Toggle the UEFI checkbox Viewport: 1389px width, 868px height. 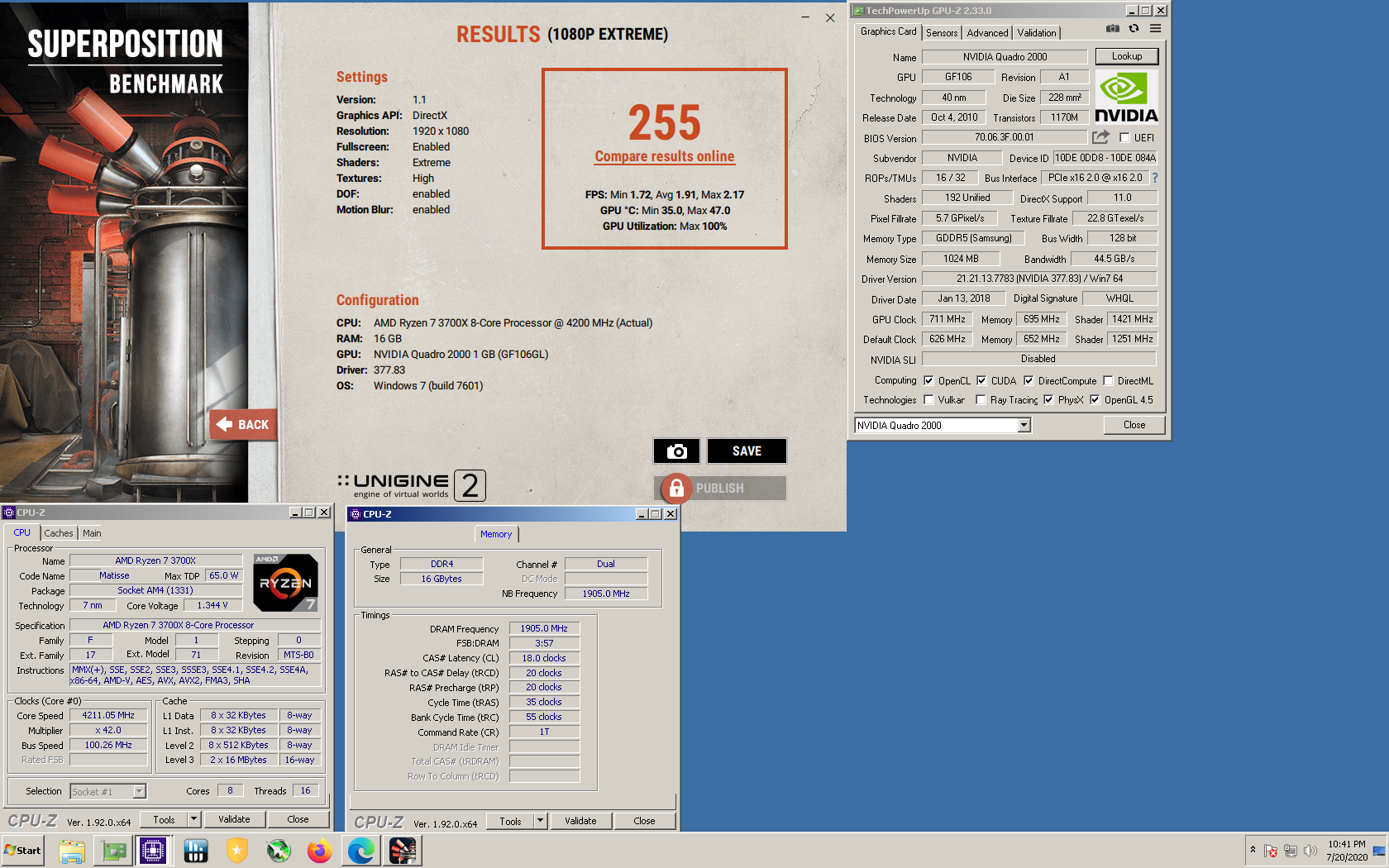(1124, 138)
